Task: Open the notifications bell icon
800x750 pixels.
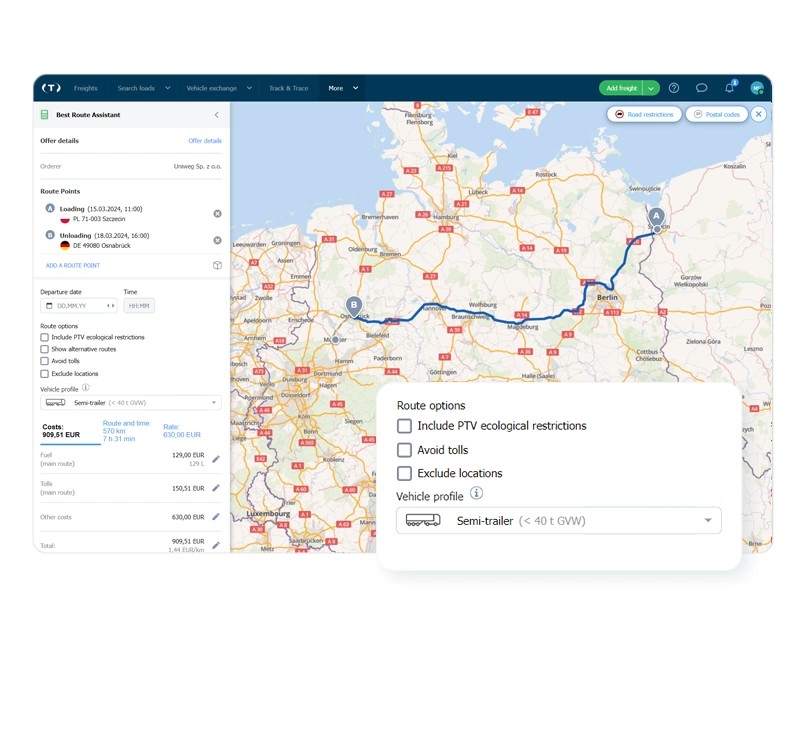Action: click(x=730, y=88)
